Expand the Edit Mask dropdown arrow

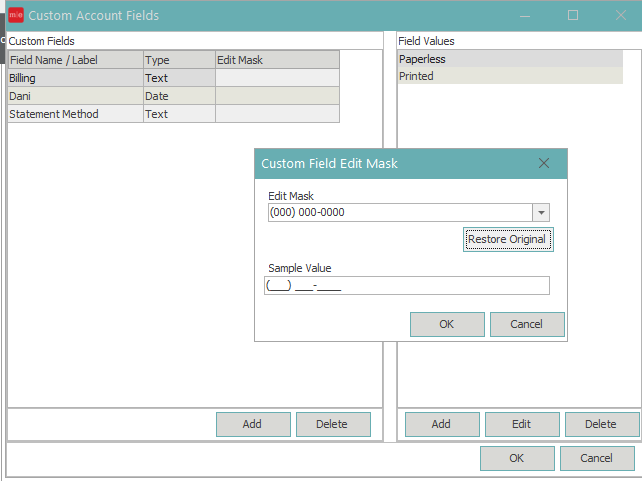click(x=541, y=212)
